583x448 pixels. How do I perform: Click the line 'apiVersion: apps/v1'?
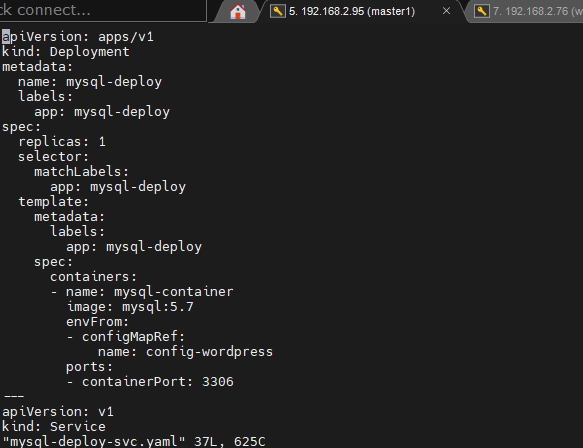[78, 37]
